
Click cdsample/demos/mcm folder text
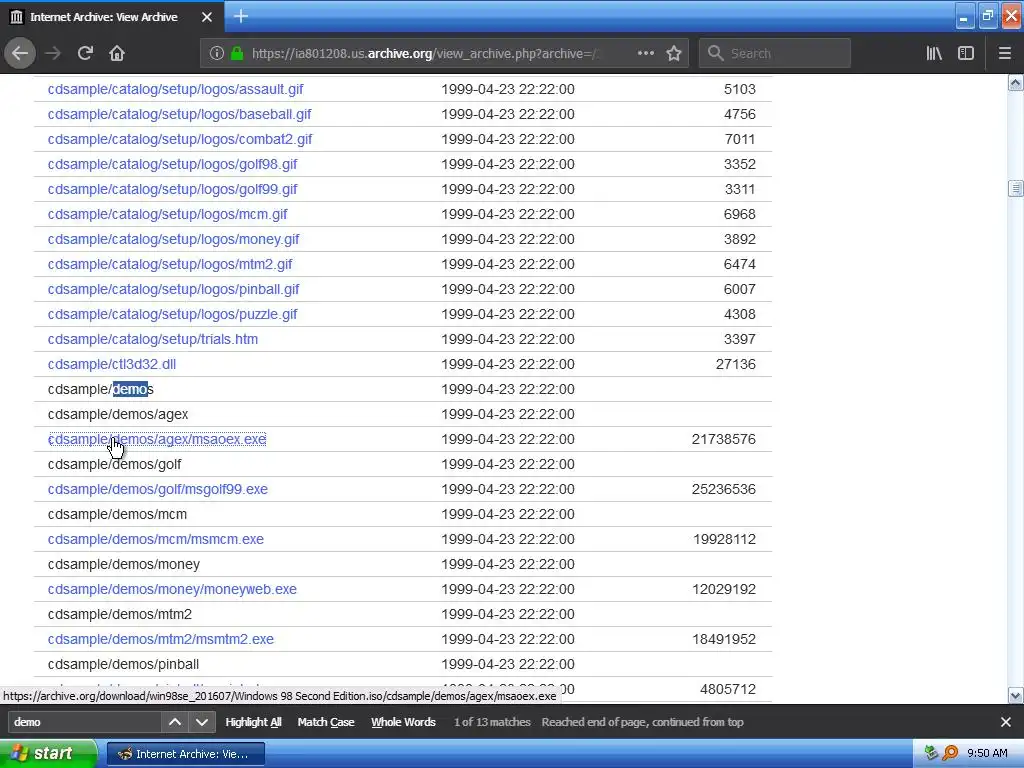(117, 514)
